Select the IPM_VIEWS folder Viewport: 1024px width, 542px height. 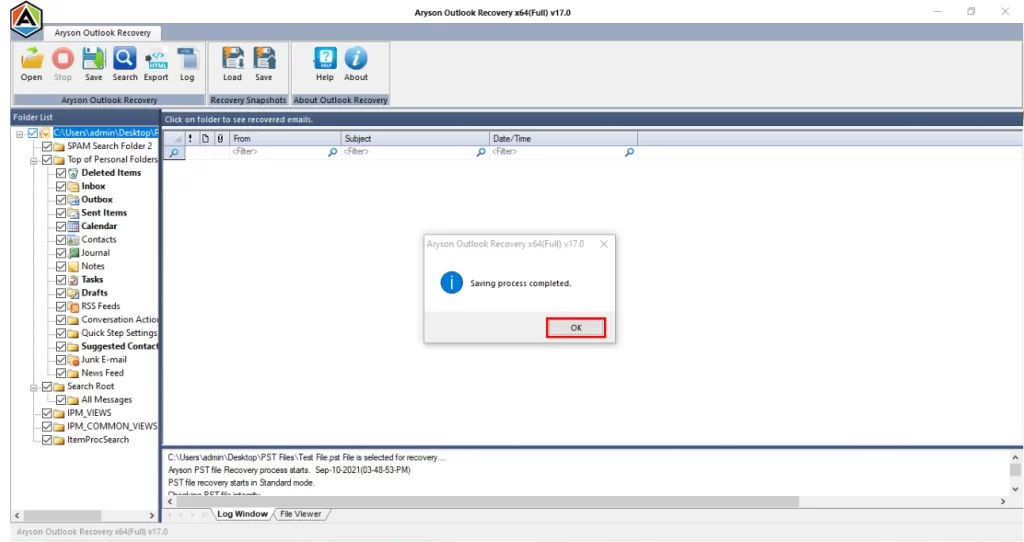click(89, 413)
